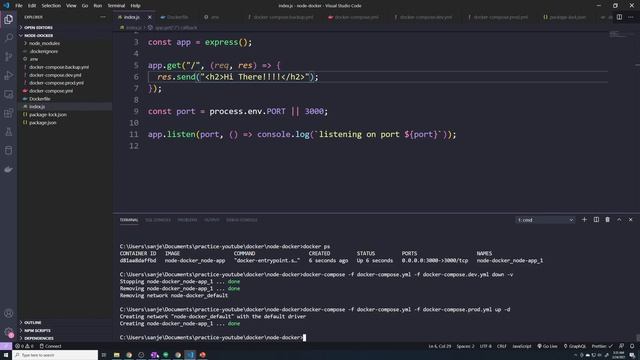
Task: Open the Accounts icon in activity bar
Action: (8, 313)
